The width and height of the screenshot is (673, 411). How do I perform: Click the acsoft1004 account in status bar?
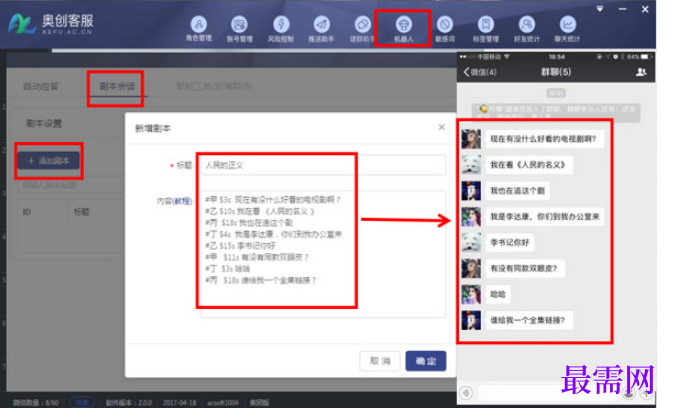223,402
